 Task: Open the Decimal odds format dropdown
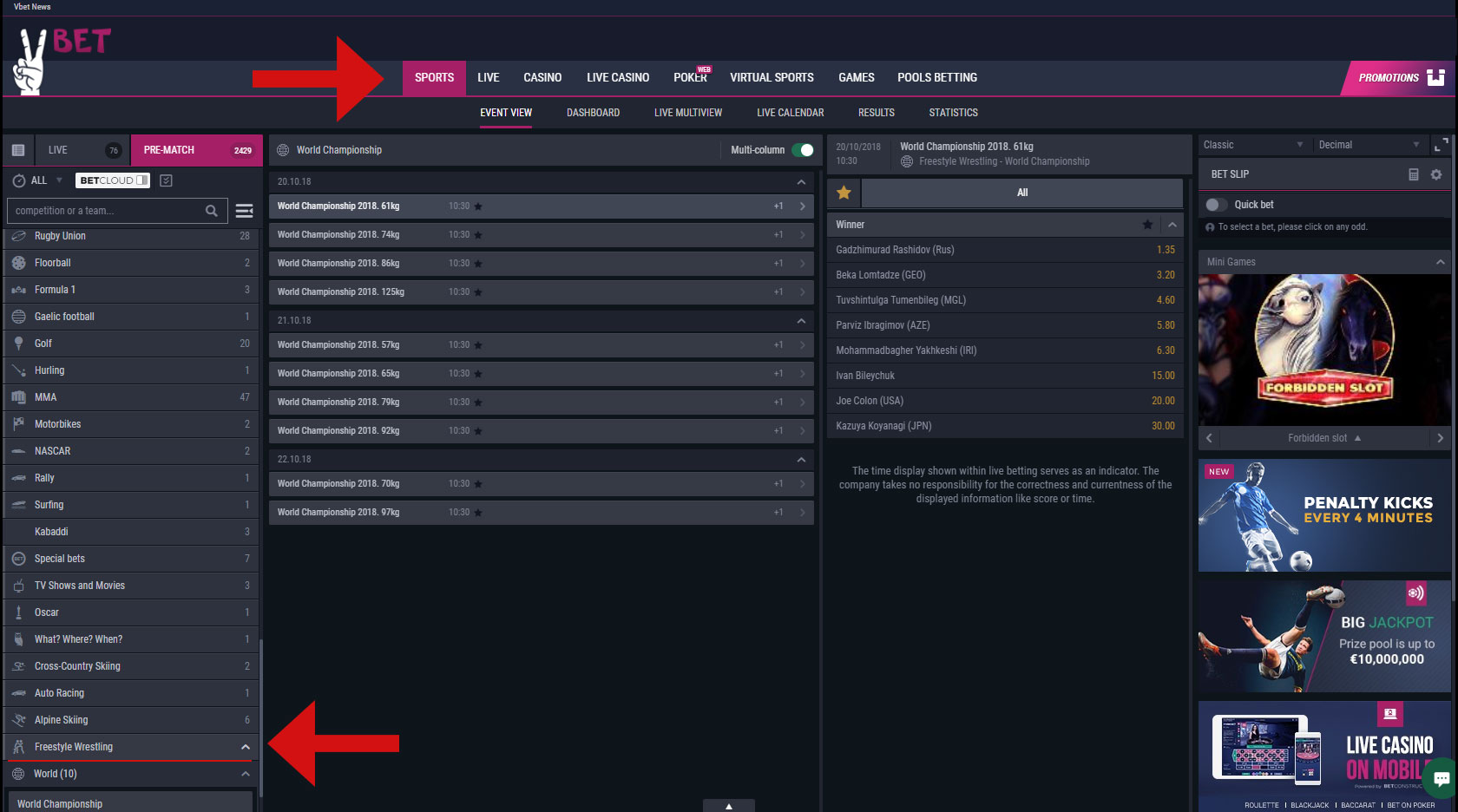[1368, 145]
